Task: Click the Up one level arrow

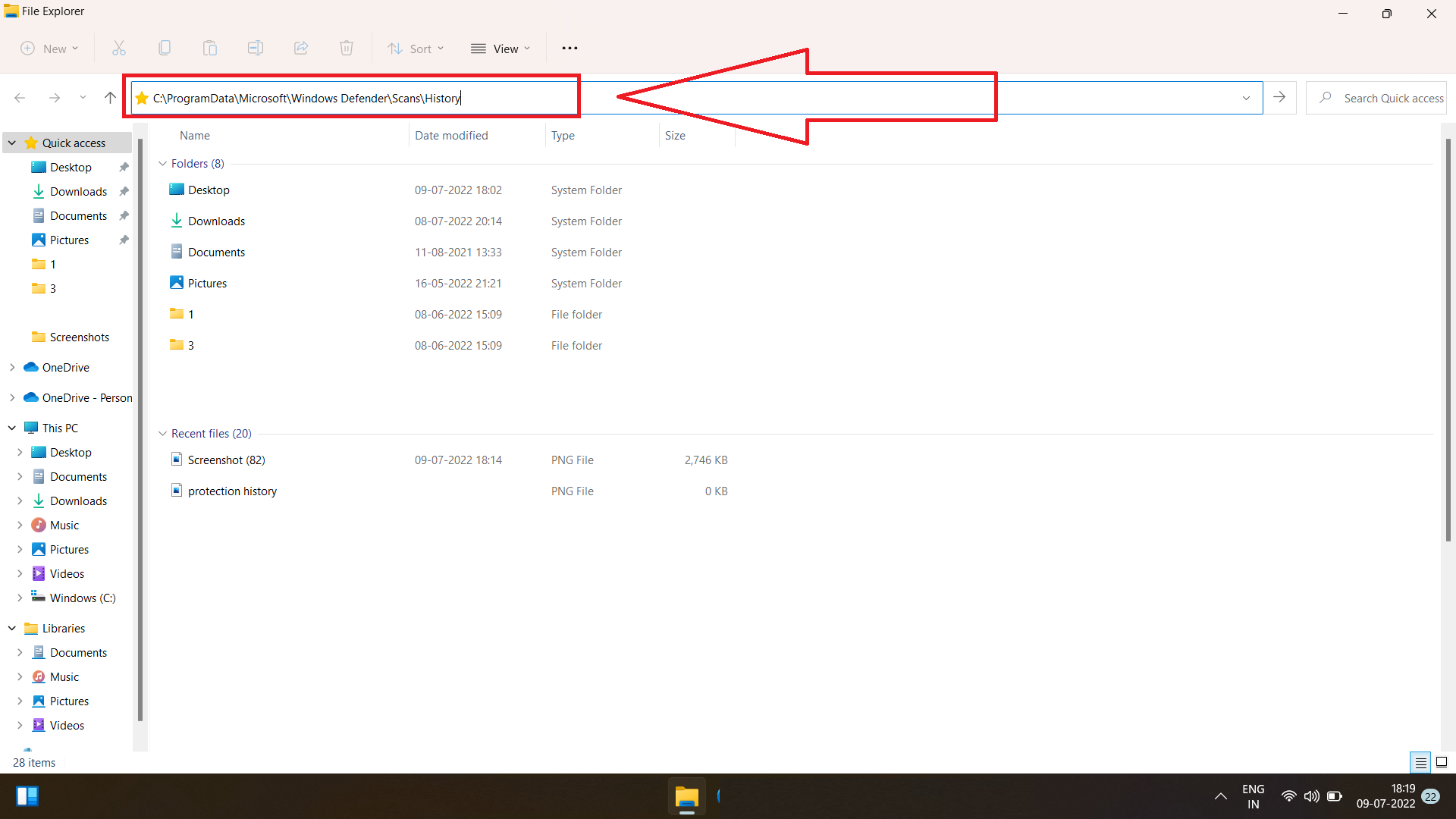Action: pos(110,98)
